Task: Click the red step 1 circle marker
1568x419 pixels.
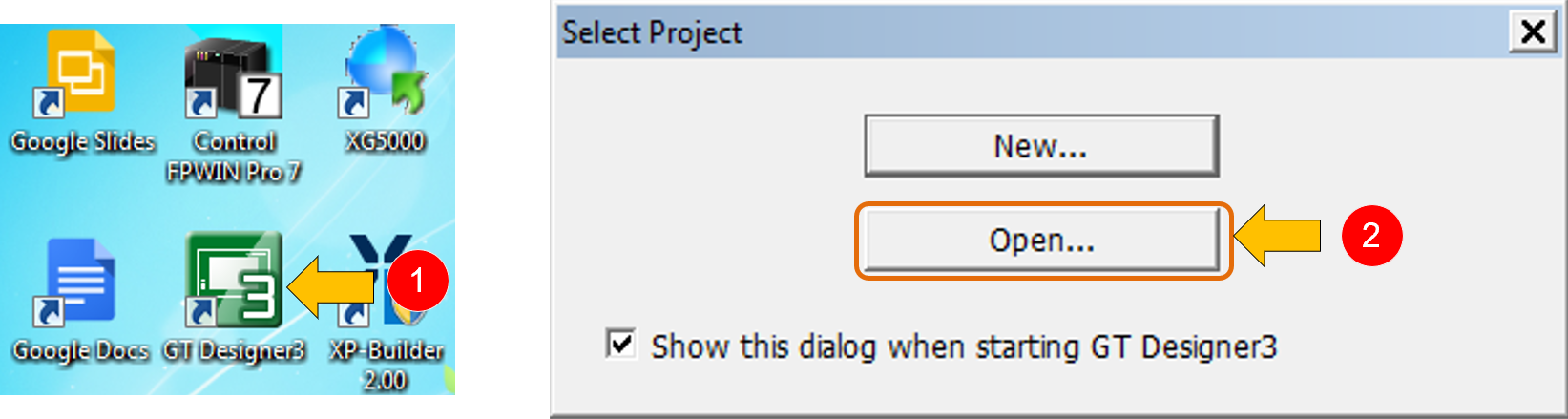Action: click(x=417, y=281)
